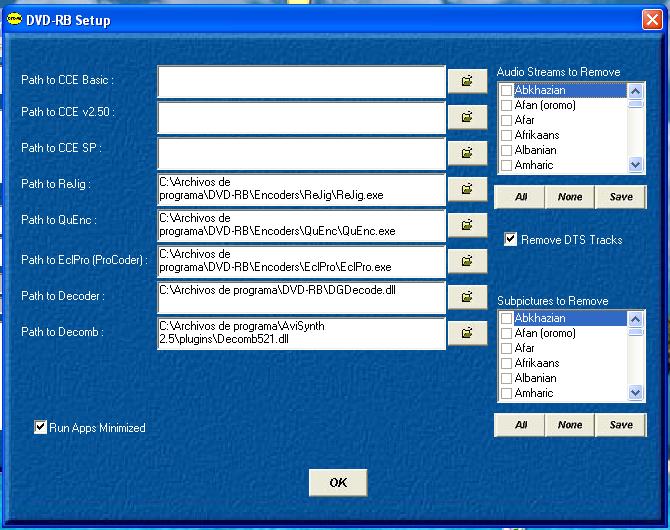Open folder browser for QuEnc path

pyautogui.click(x=467, y=225)
